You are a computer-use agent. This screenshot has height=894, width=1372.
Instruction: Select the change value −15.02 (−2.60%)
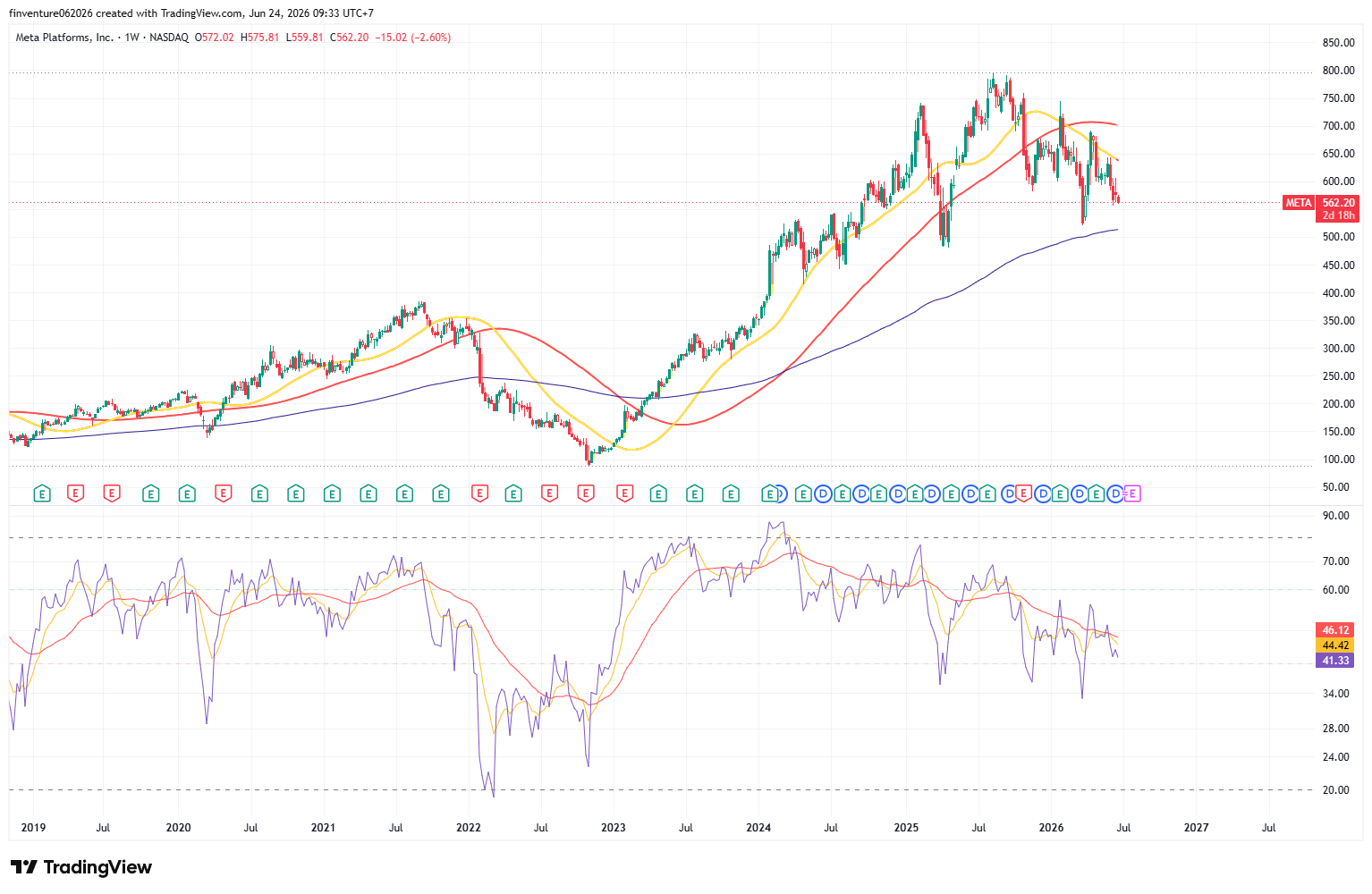click(x=413, y=38)
